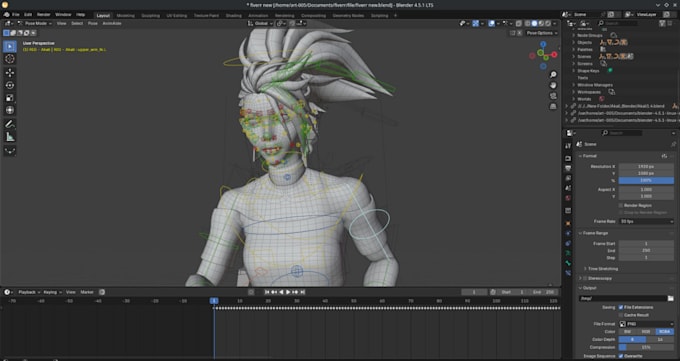Screen dimensions: 680x361
Task: Click the Resolution percentage 100% slider
Action: click(646, 180)
